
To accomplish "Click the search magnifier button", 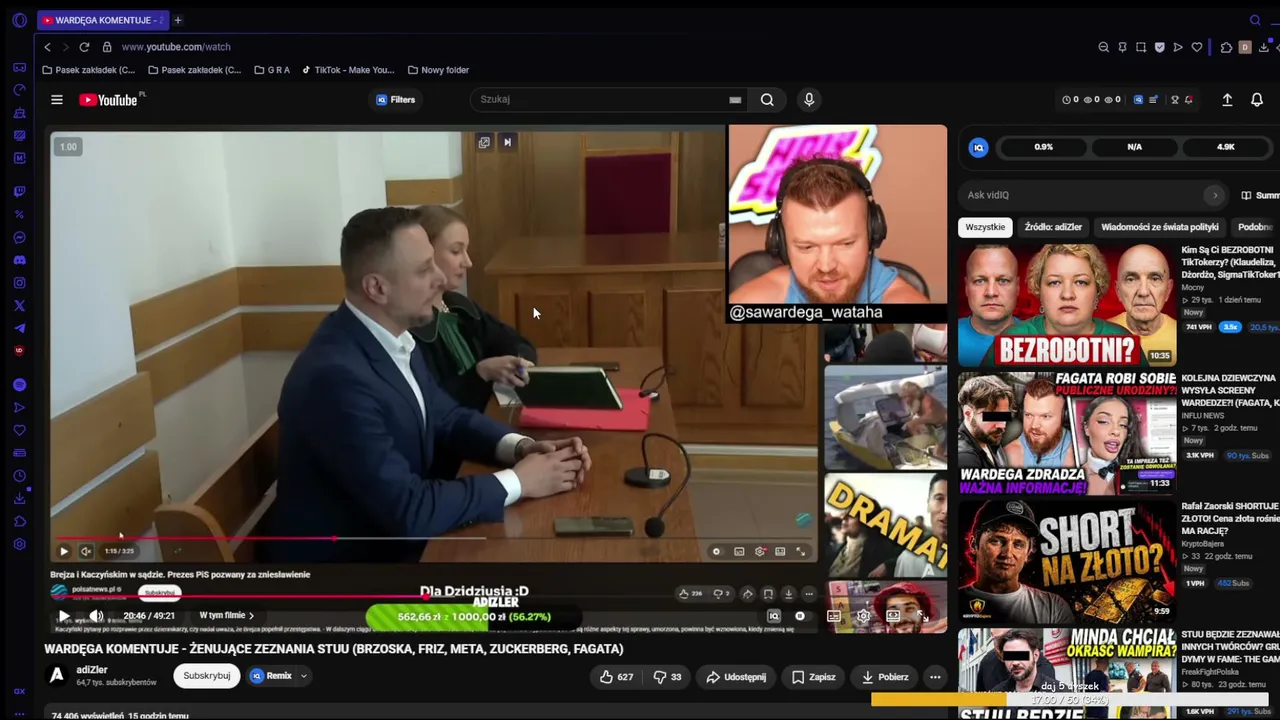I will point(767,100).
